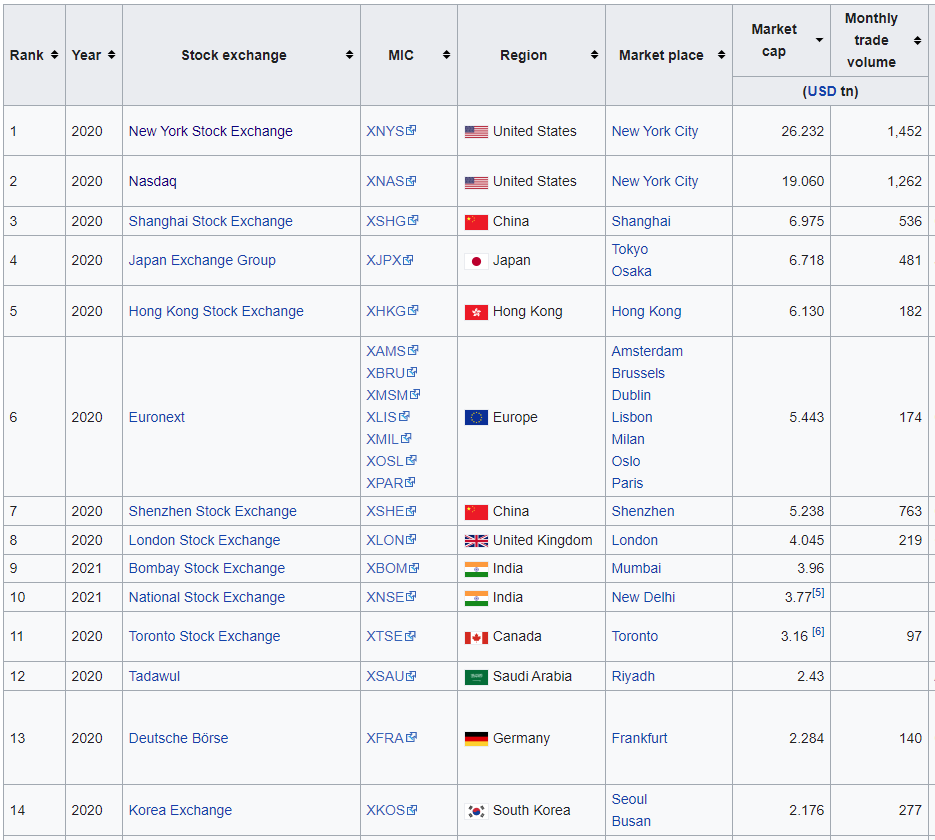935x840 pixels.
Task: Sort by Region column arrows
Action: point(595,55)
